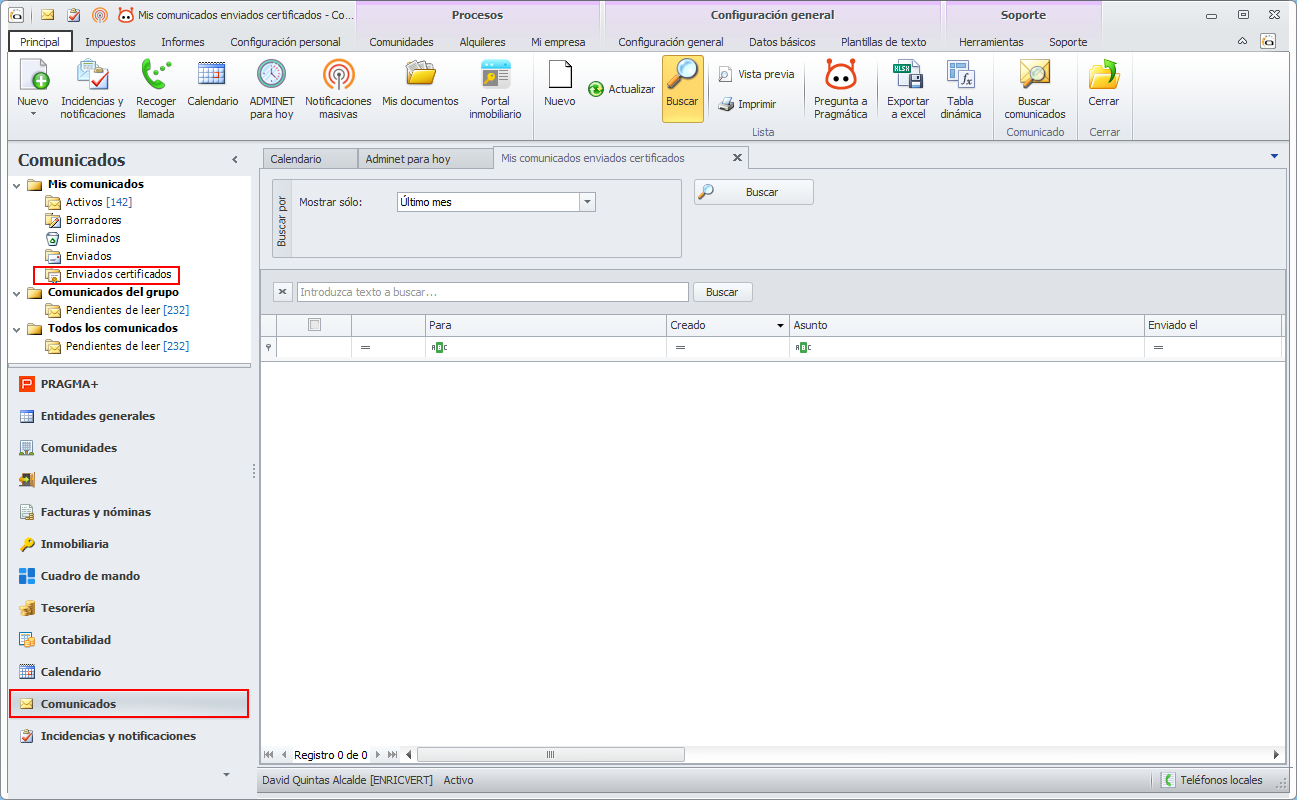Image resolution: width=1297 pixels, height=800 pixels.
Task: Click the Actualizar refresh button
Action: coord(621,89)
